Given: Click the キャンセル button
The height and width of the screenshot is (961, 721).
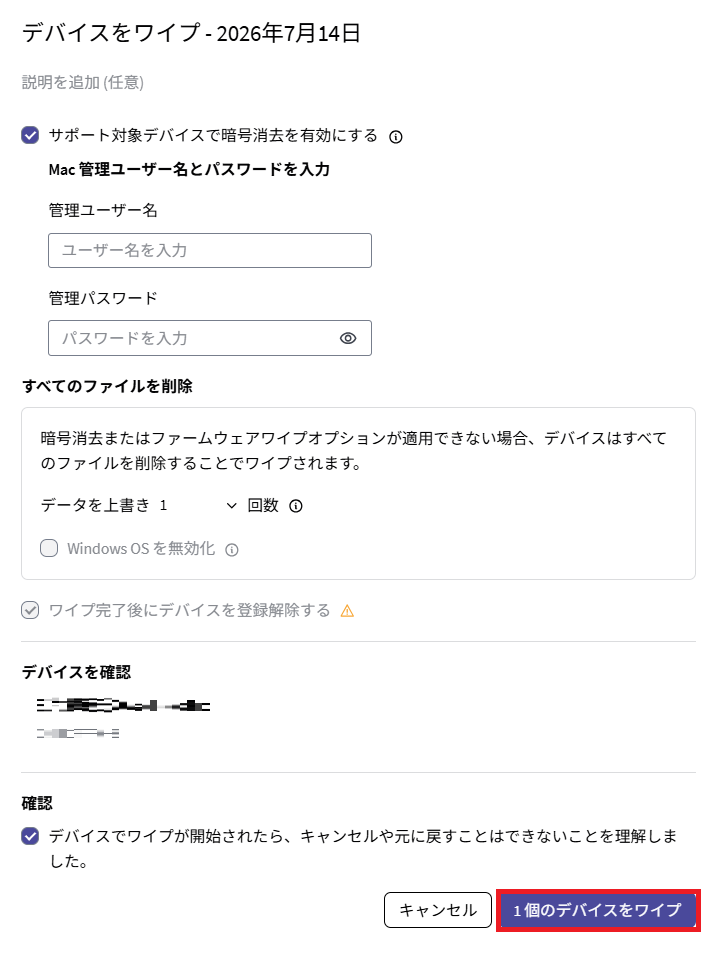Looking at the screenshot, I should 438,910.
